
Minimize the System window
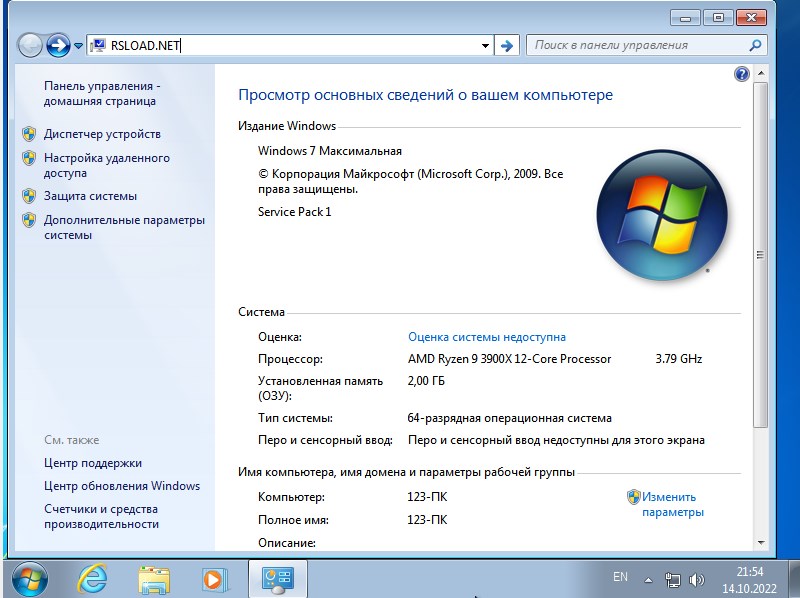coord(685,18)
